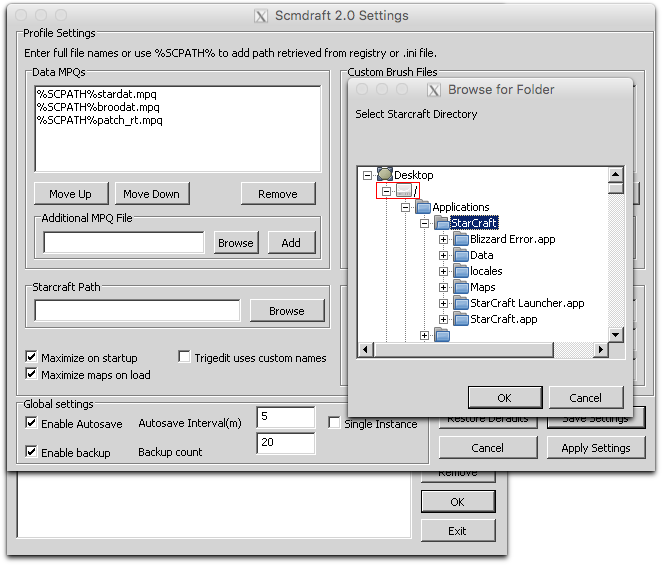662x565 pixels.
Task: Click the Desktop icon in folder tree
Action: (385, 175)
